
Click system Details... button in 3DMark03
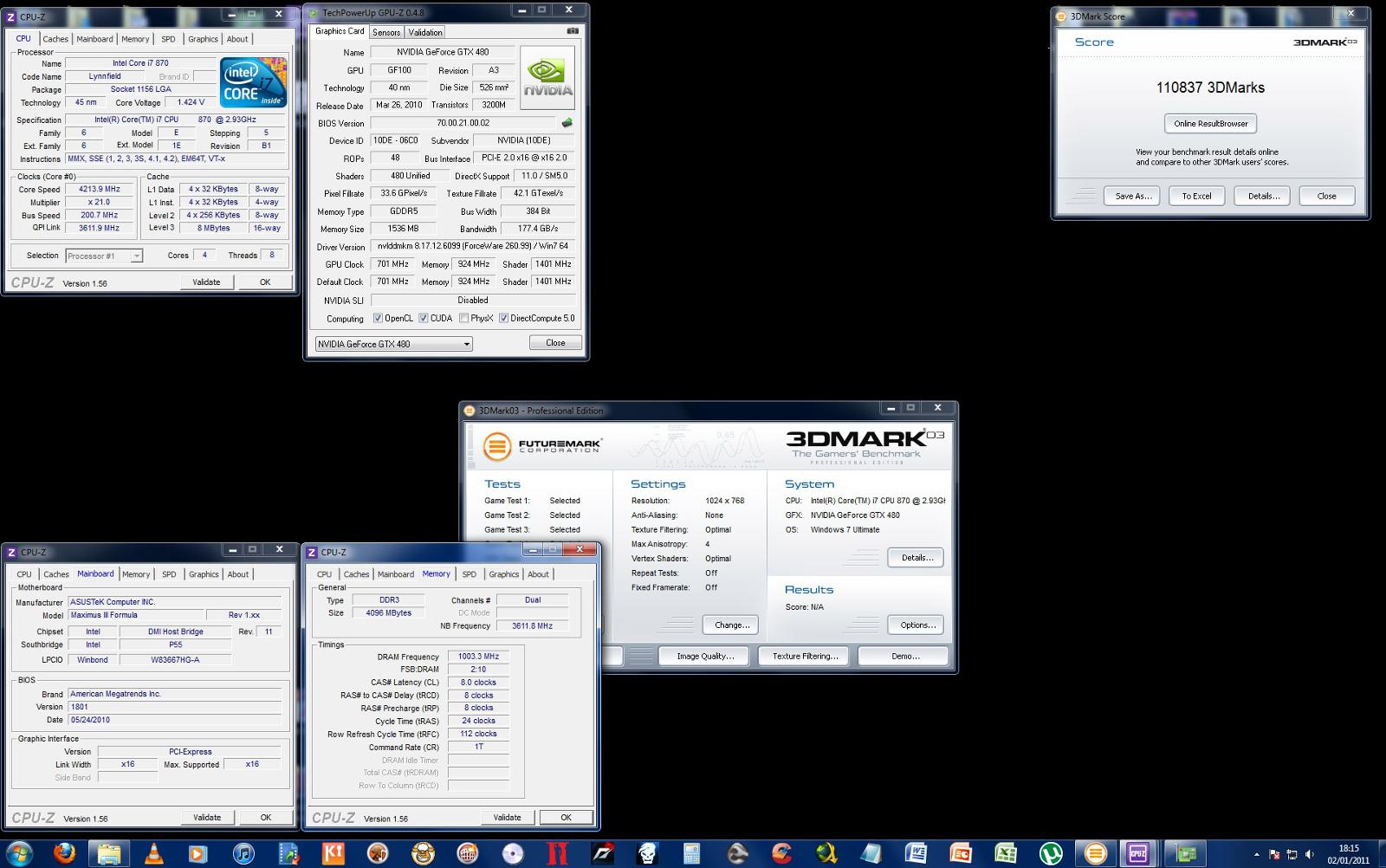point(917,557)
